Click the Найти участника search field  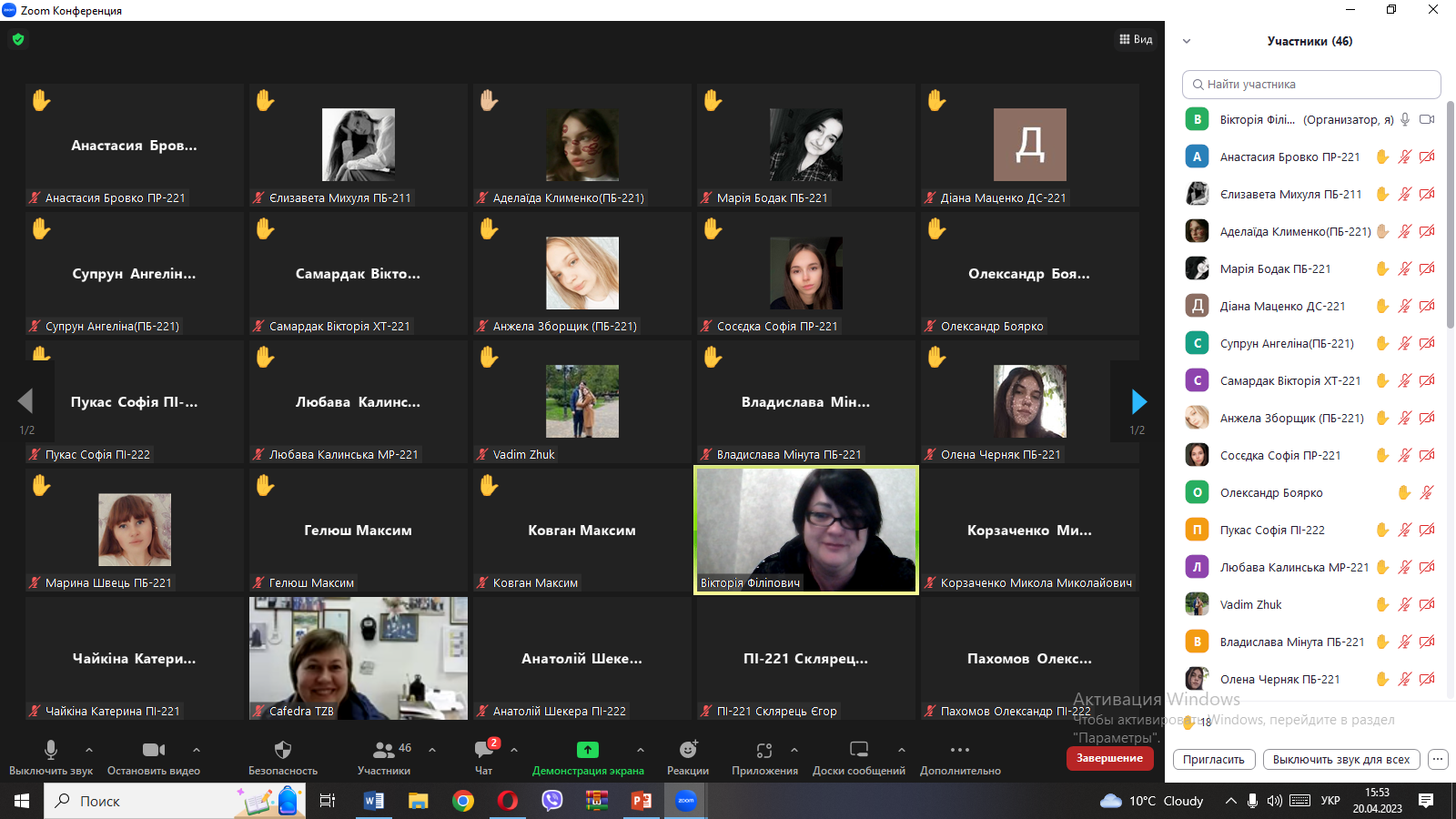[1311, 85]
